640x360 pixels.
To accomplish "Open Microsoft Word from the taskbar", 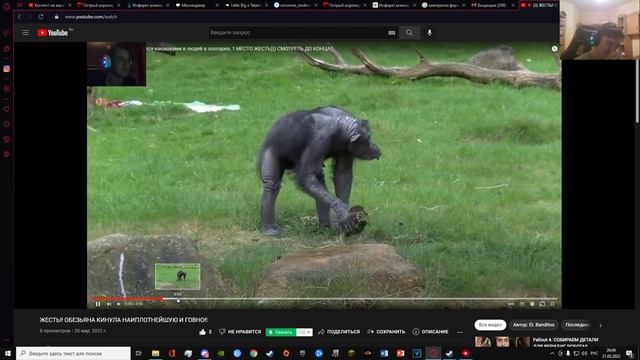I will [384, 353].
